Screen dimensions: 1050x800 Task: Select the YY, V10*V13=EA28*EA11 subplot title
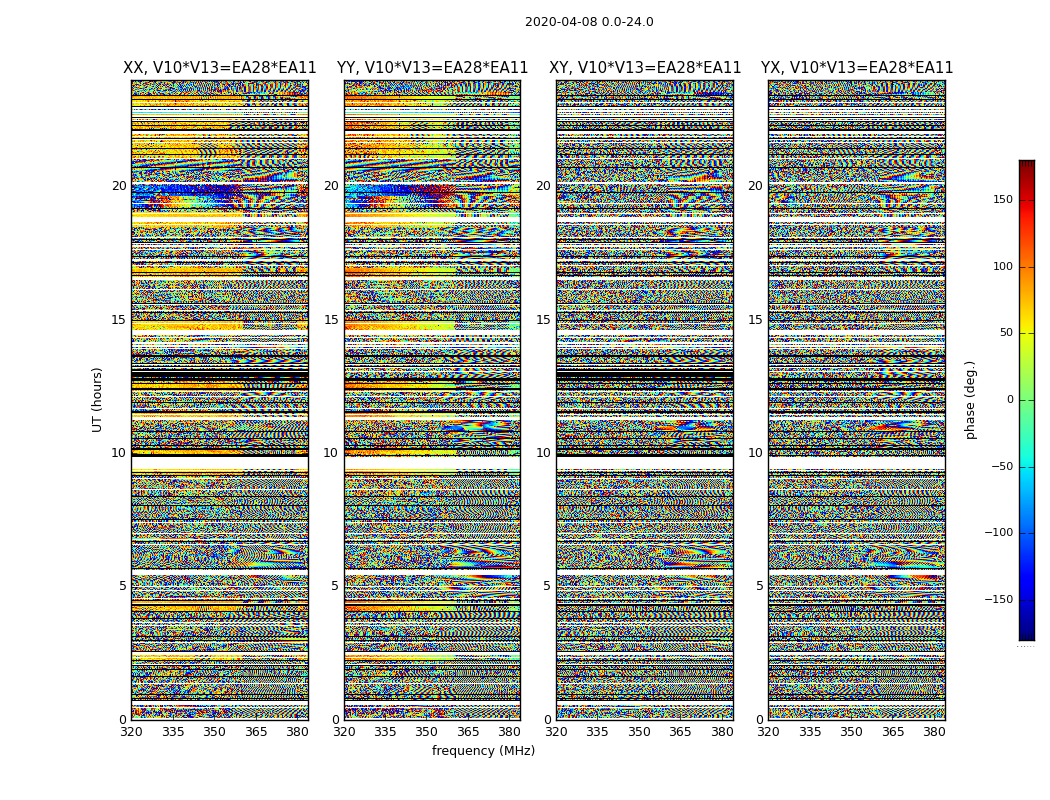[433, 68]
